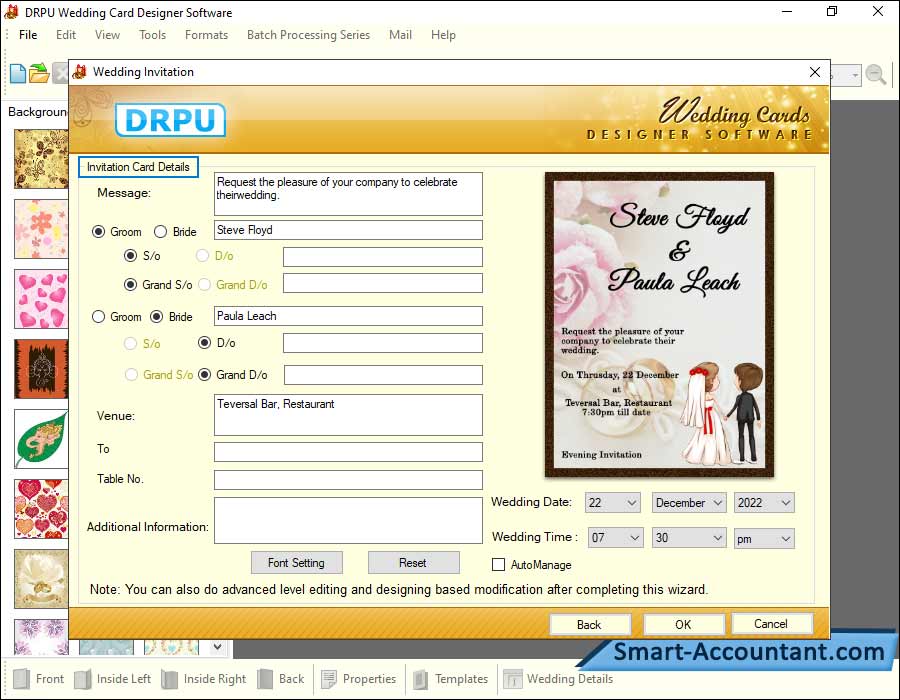Click the zoom out magnifier icon
This screenshot has height=700, width=900.
coord(876,75)
